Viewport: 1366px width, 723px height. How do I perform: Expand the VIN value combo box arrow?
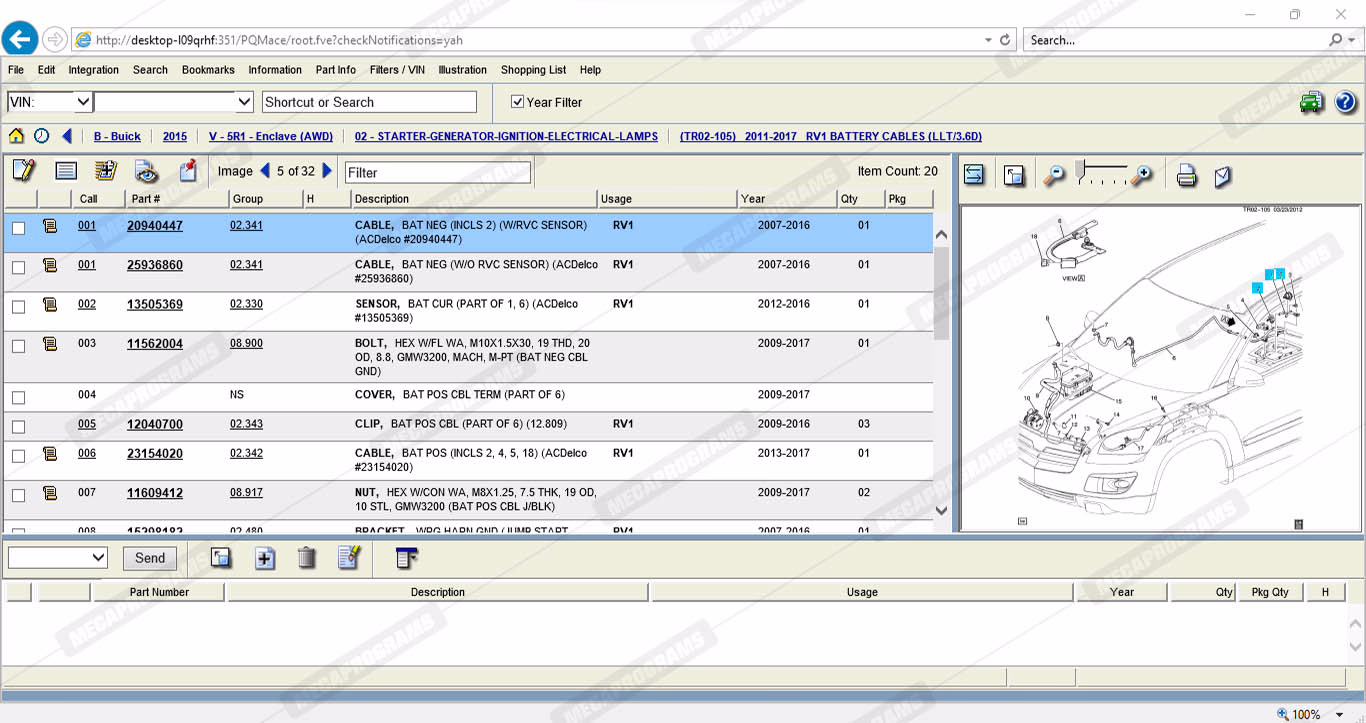coord(244,102)
